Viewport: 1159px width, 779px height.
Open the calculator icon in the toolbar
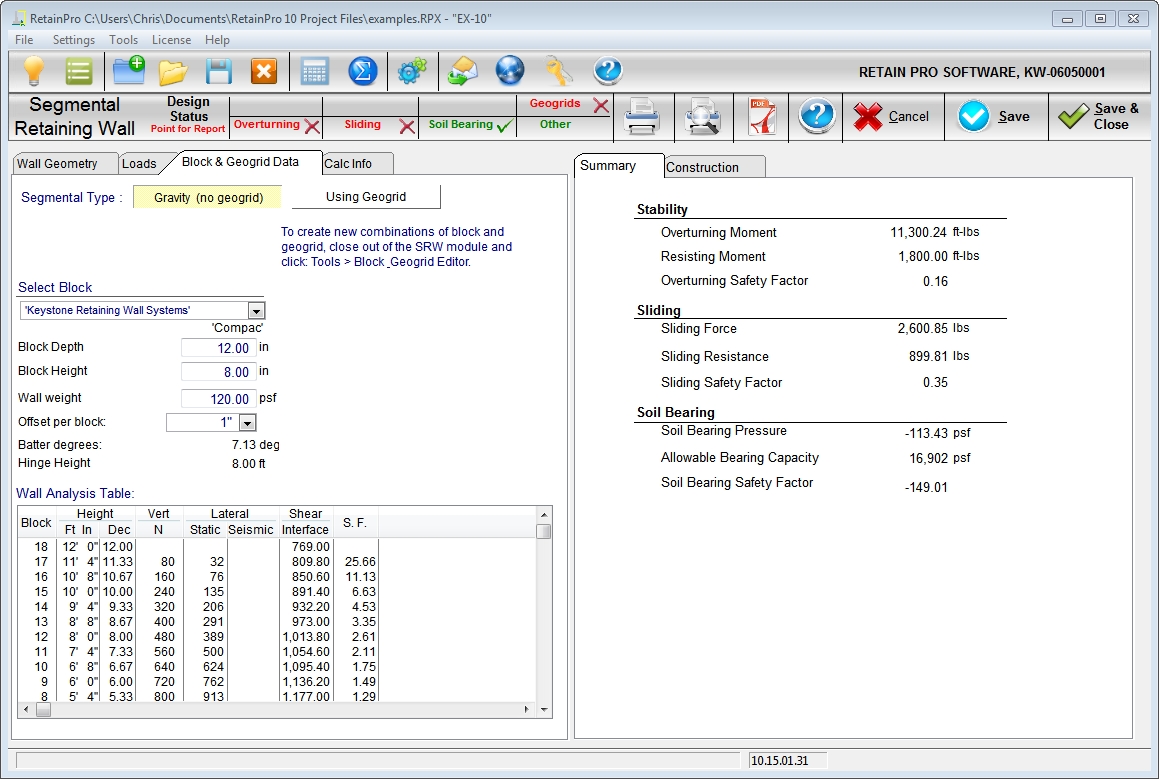point(315,71)
